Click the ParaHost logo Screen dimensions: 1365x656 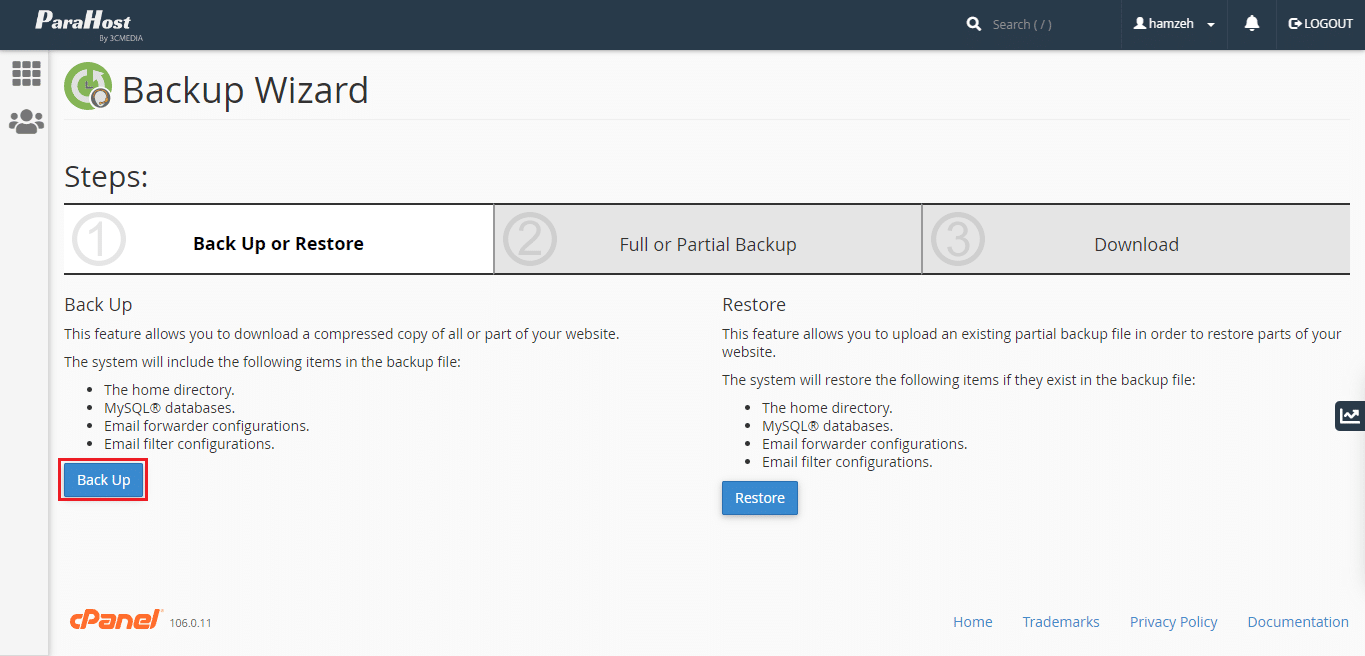click(83, 24)
